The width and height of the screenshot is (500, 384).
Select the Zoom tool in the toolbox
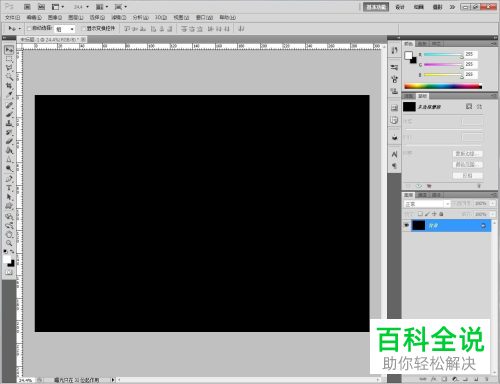(9, 243)
